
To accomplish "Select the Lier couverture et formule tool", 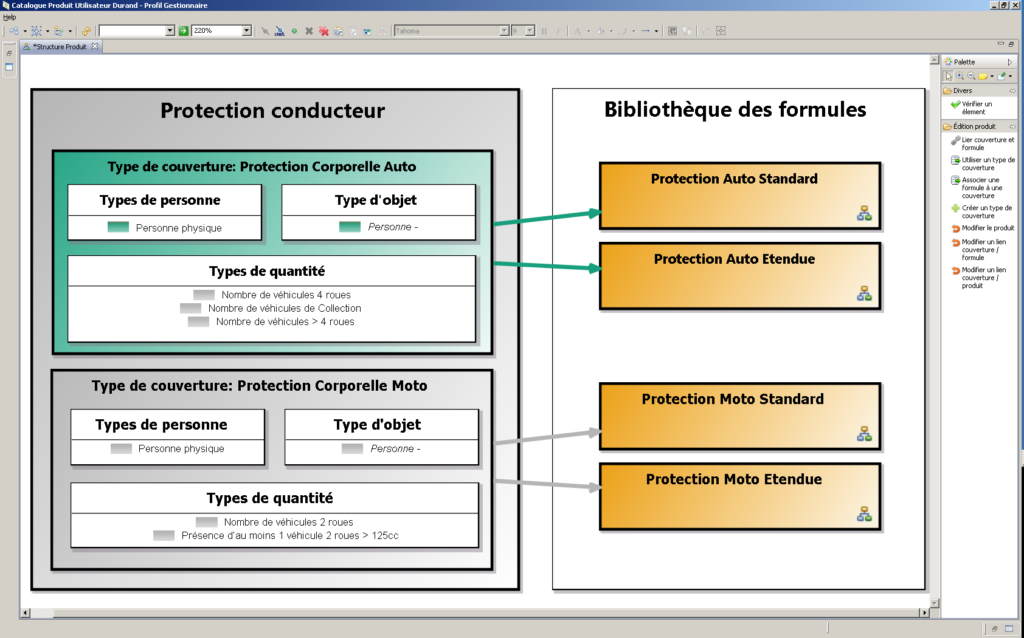I will click(985, 141).
